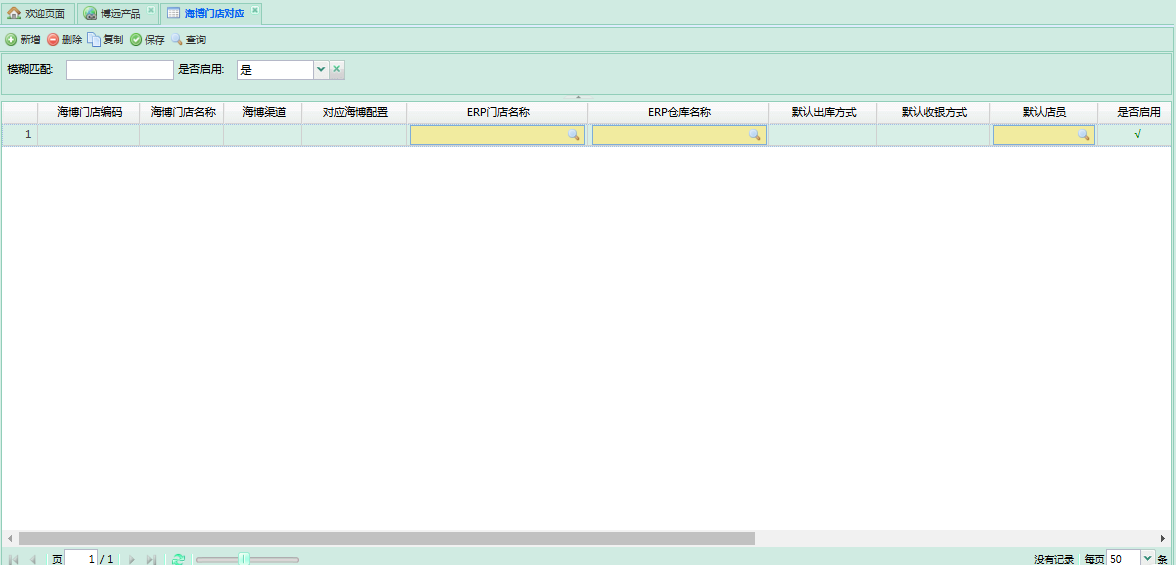Click the pager slider handle
The height and width of the screenshot is (565, 1176).
click(243, 559)
